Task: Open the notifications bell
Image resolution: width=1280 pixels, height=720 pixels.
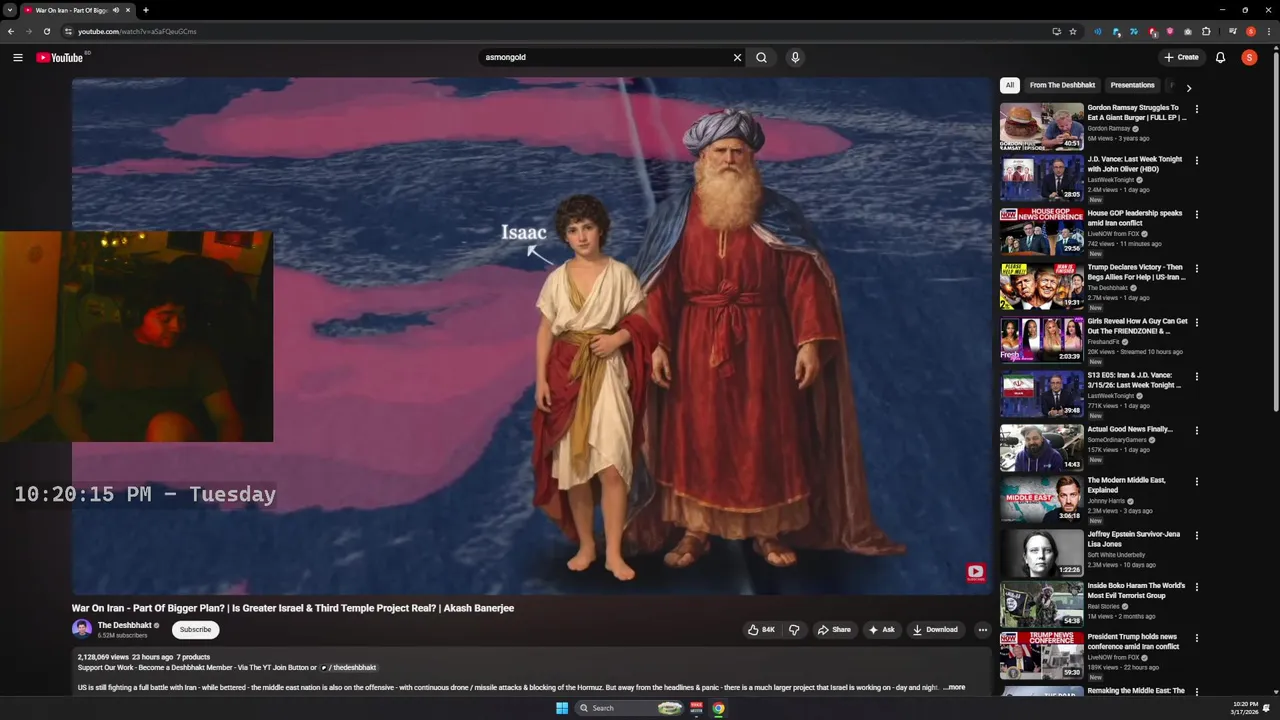Action: coord(1220,58)
